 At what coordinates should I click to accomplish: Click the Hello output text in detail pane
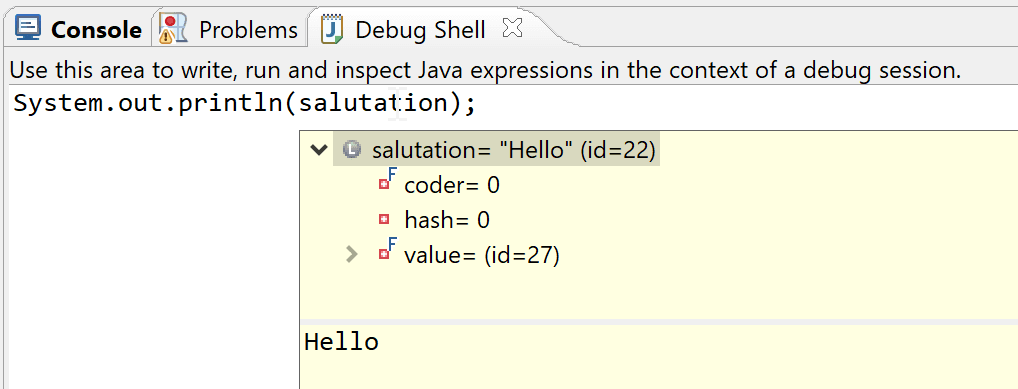pos(341,342)
